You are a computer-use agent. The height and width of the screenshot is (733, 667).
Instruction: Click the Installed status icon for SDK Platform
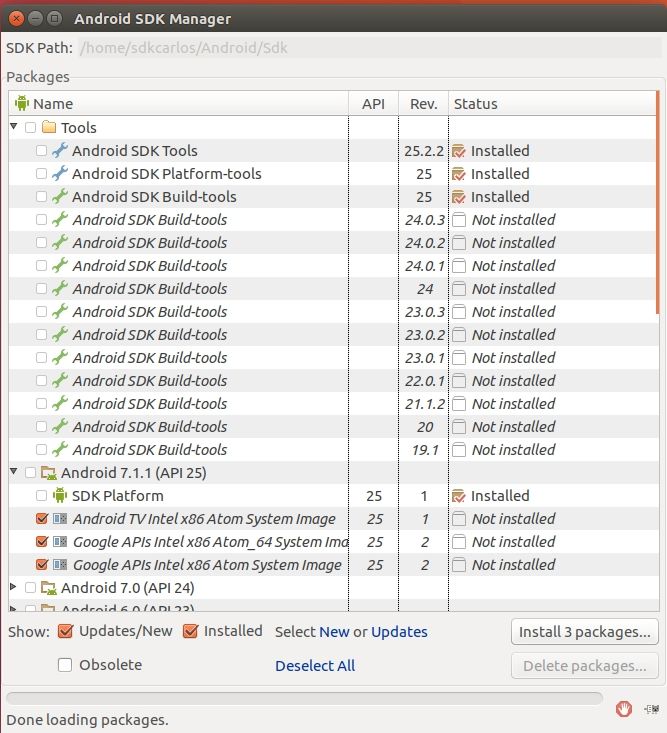[x=459, y=496]
